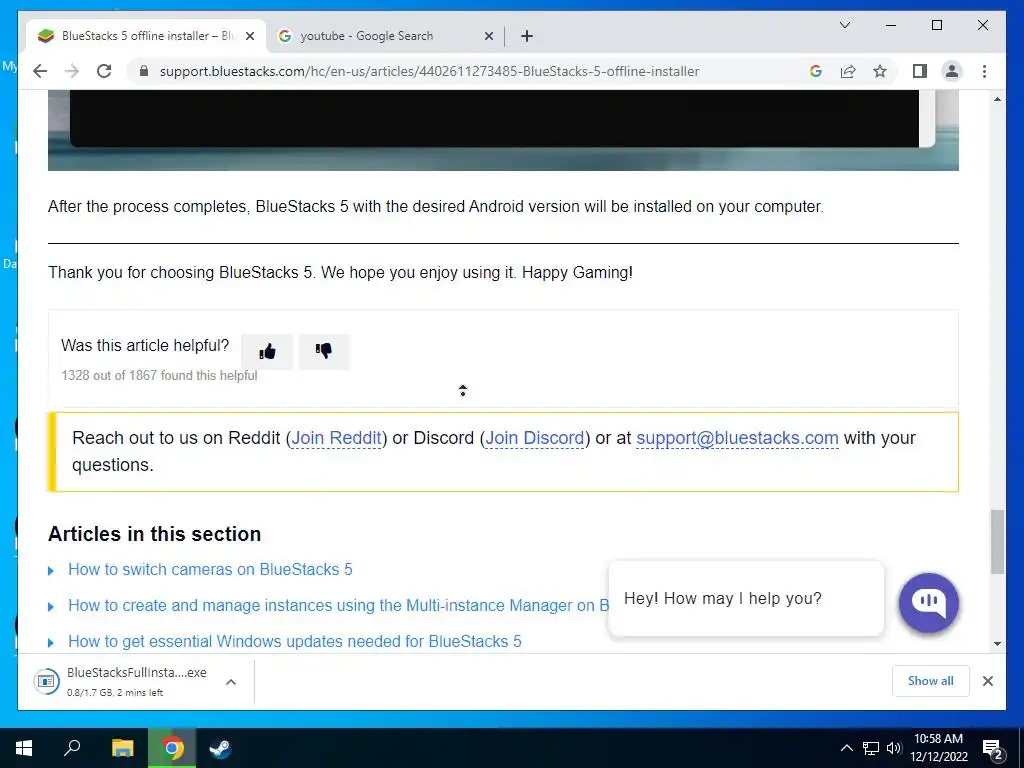Click the address bar URL field
The image size is (1024, 768).
point(429,71)
